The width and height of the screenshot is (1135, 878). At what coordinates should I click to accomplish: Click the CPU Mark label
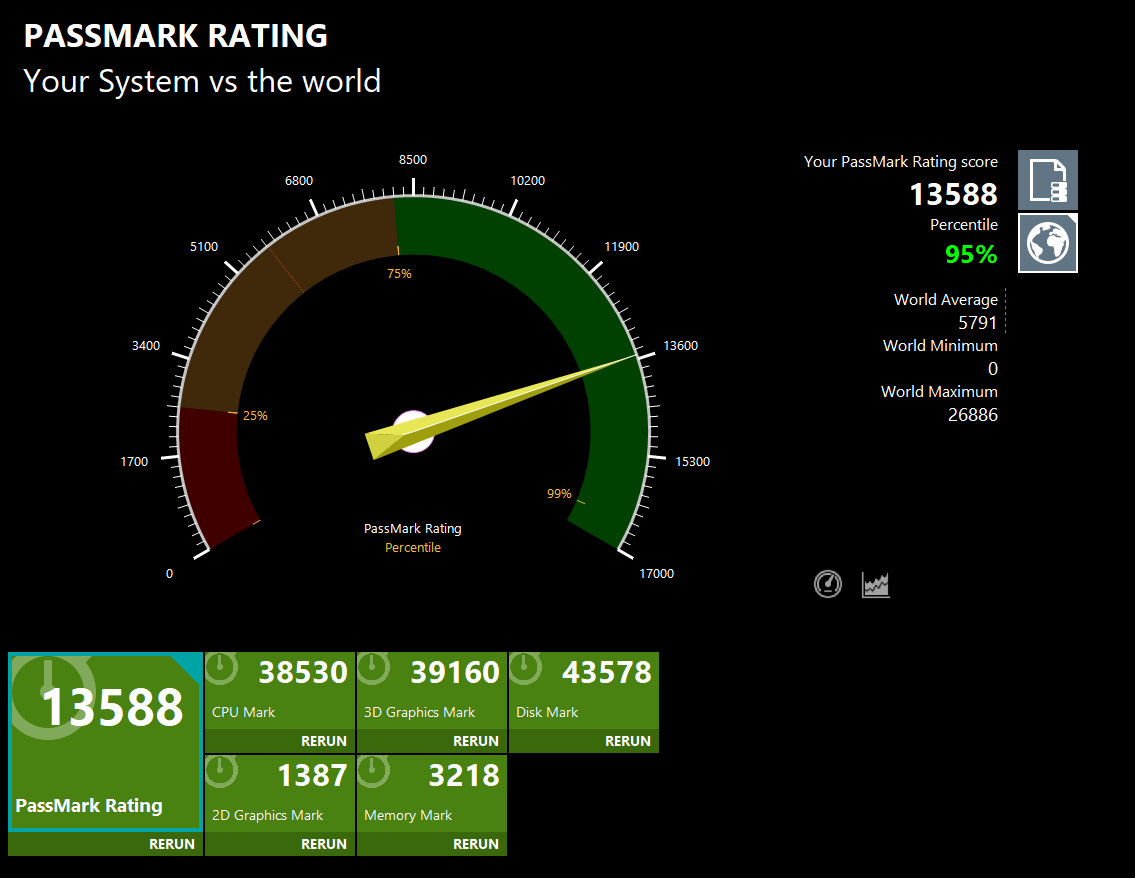click(x=243, y=712)
